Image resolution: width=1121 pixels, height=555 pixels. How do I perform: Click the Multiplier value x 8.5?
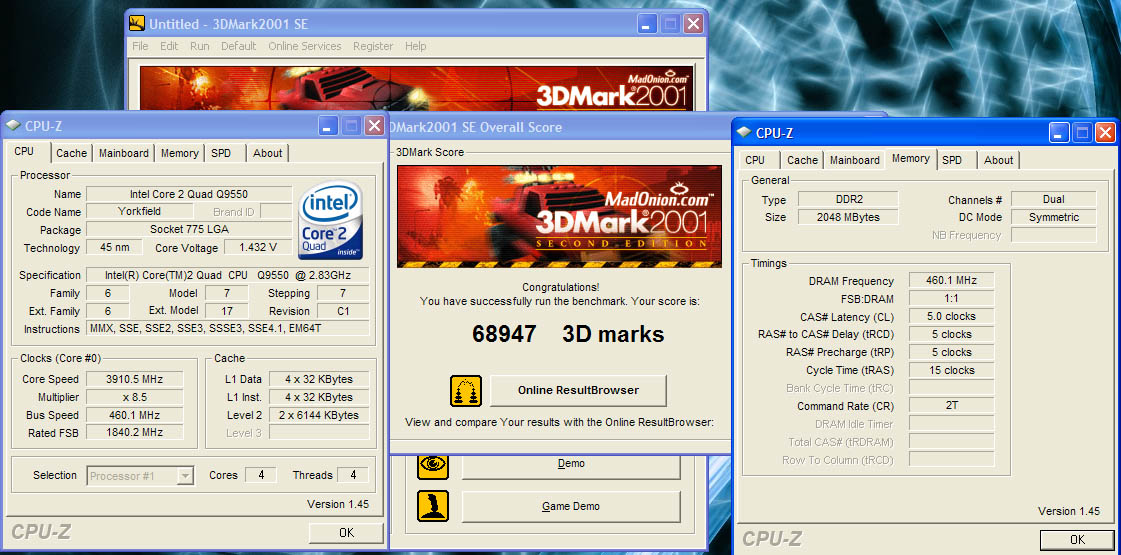pos(134,397)
